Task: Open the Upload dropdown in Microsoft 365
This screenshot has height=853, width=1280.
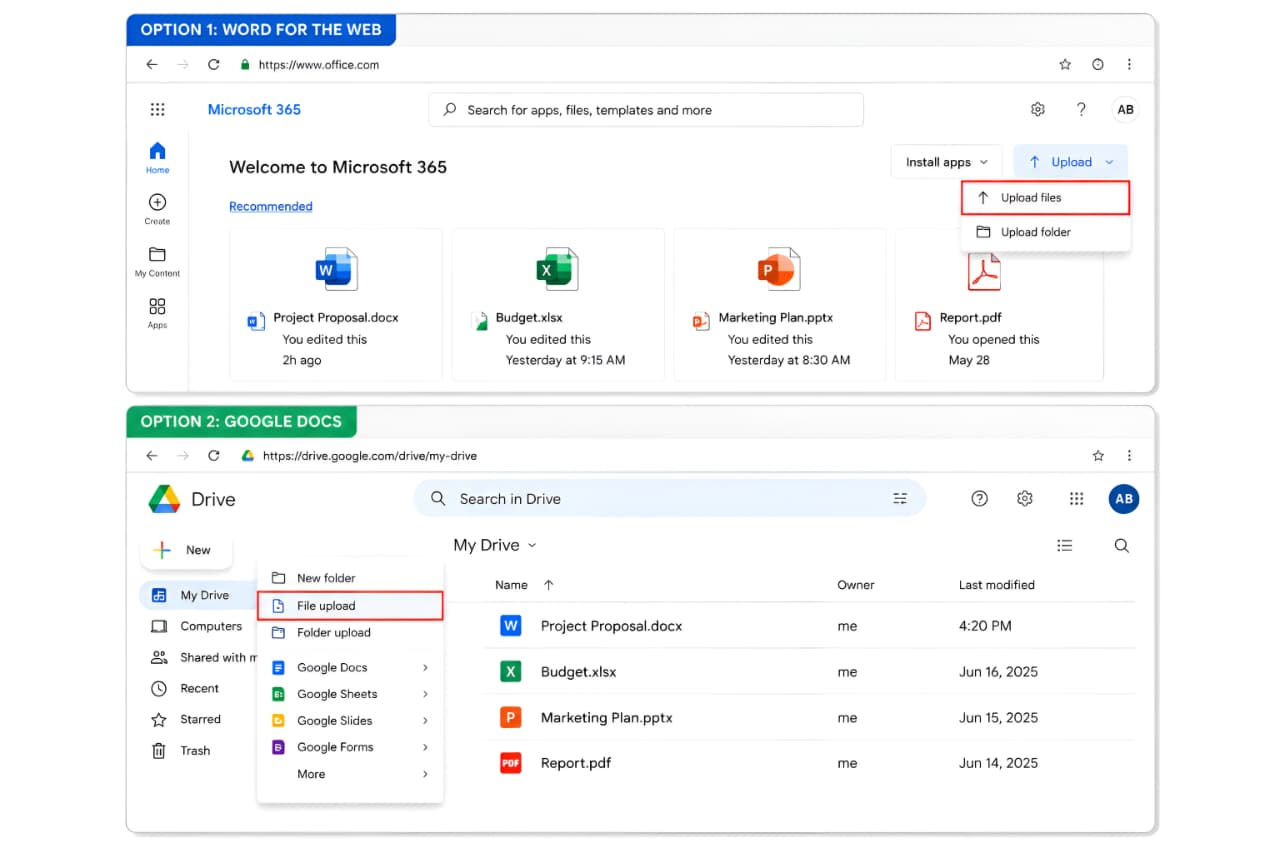Action: pos(1070,162)
